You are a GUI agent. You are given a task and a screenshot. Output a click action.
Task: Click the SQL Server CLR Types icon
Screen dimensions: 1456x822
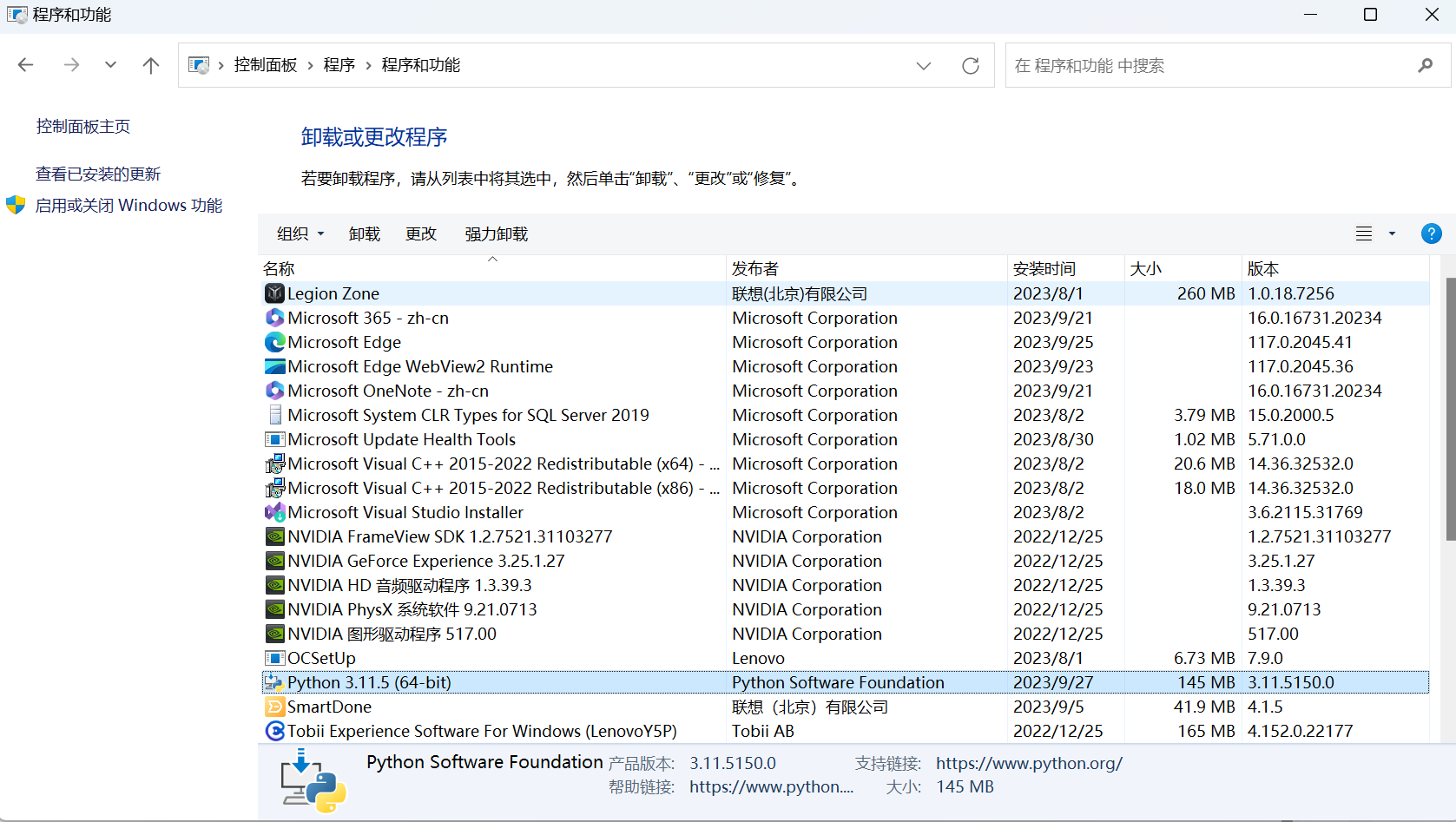pyautogui.click(x=274, y=415)
